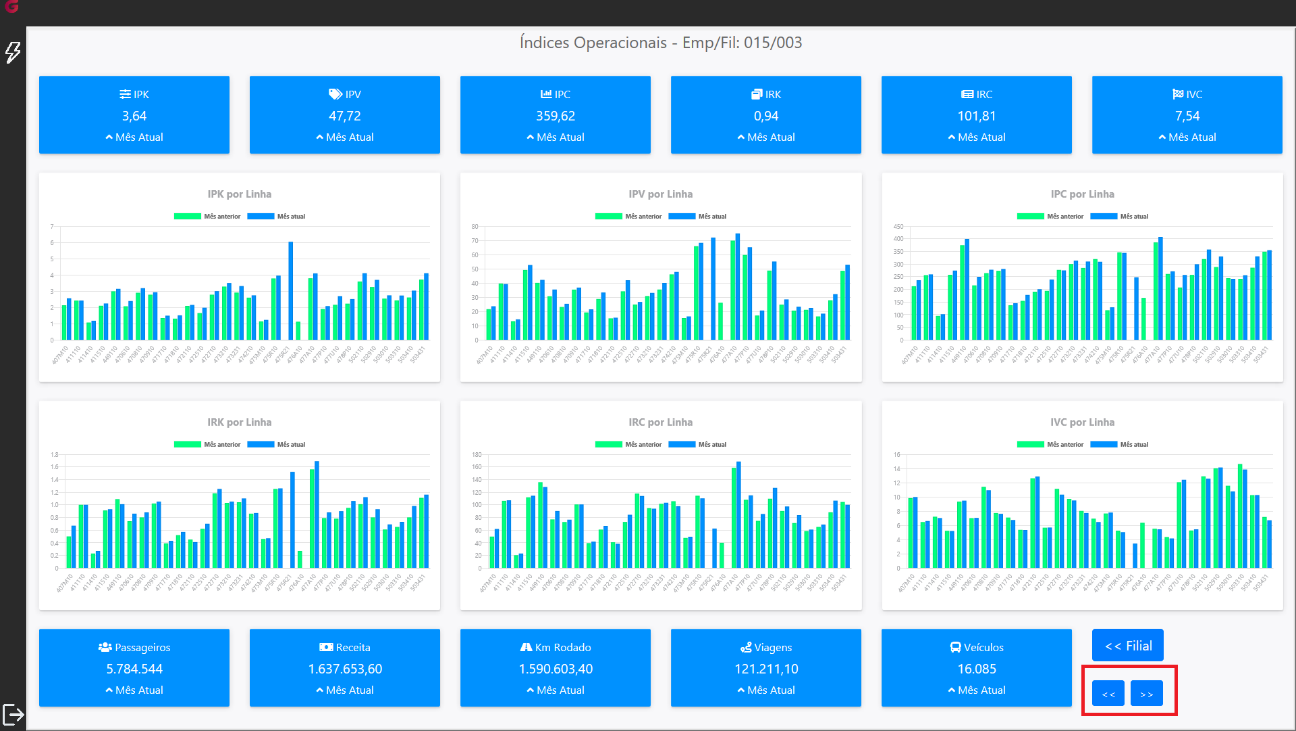The width and height of the screenshot is (1296, 731).
Task: Expand Mês Atual on IRK card
Action: tap(766, 137)
